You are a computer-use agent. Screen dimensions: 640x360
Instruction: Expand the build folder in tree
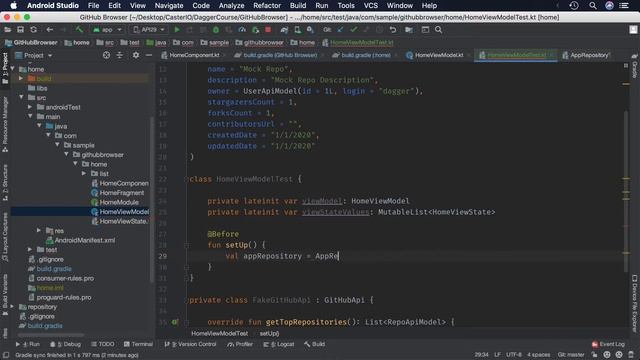(21, 78)
